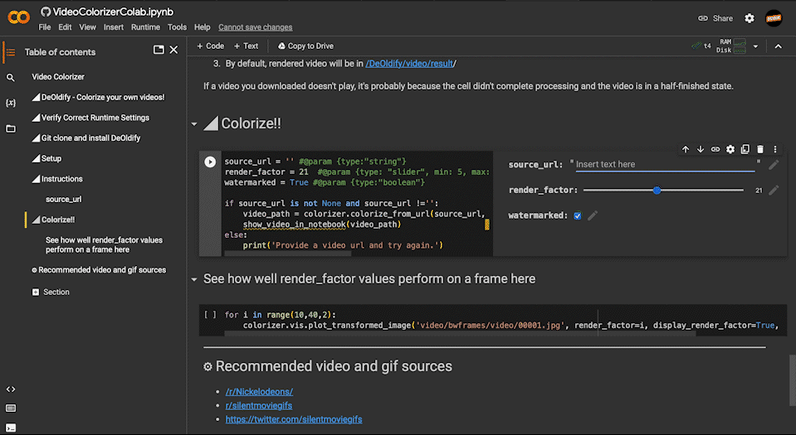
Task: Open Find and replace search icon
Action: coord(11,77)
